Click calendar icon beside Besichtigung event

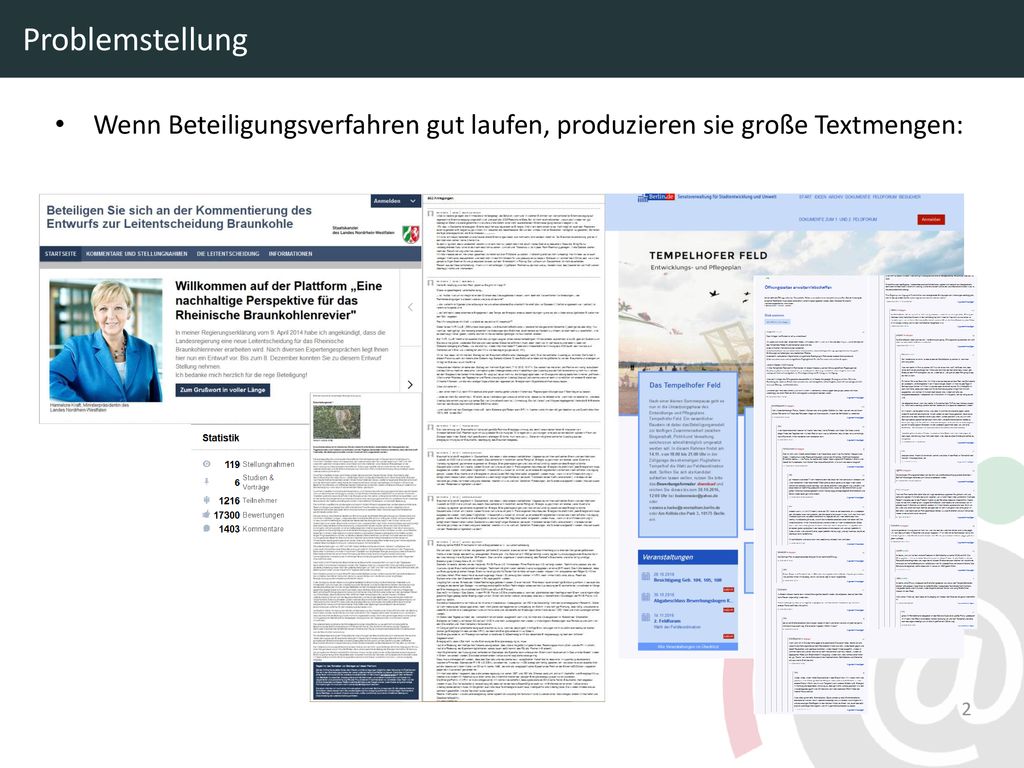click(x=645, y=577)
